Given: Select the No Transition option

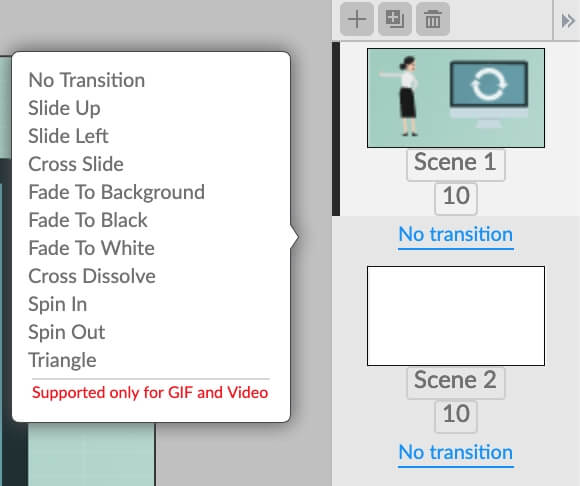Looking at the screenshot, I should click(87, 80).
